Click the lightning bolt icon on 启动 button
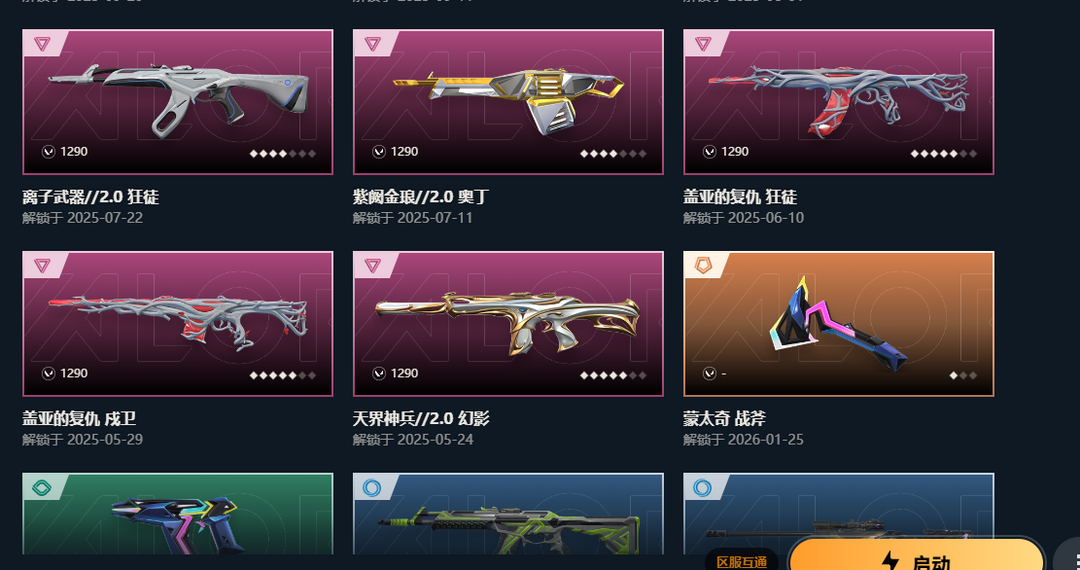The image size is (1080, 570). pos(891,560)
